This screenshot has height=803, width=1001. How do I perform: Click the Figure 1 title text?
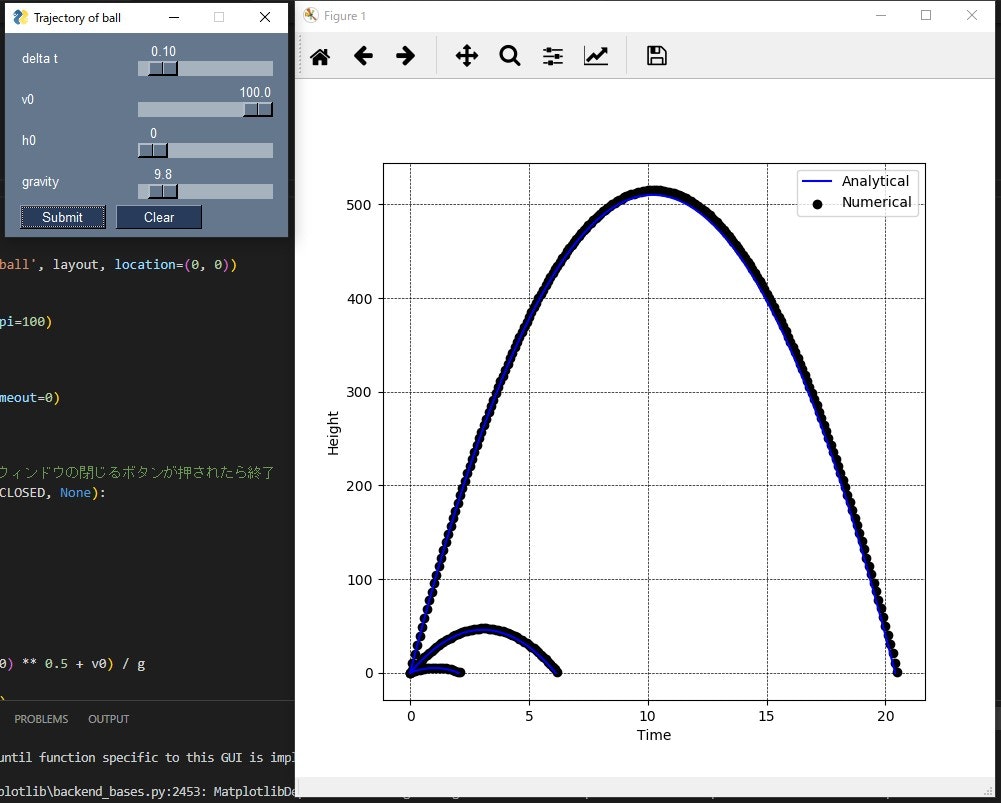[345, 16]
